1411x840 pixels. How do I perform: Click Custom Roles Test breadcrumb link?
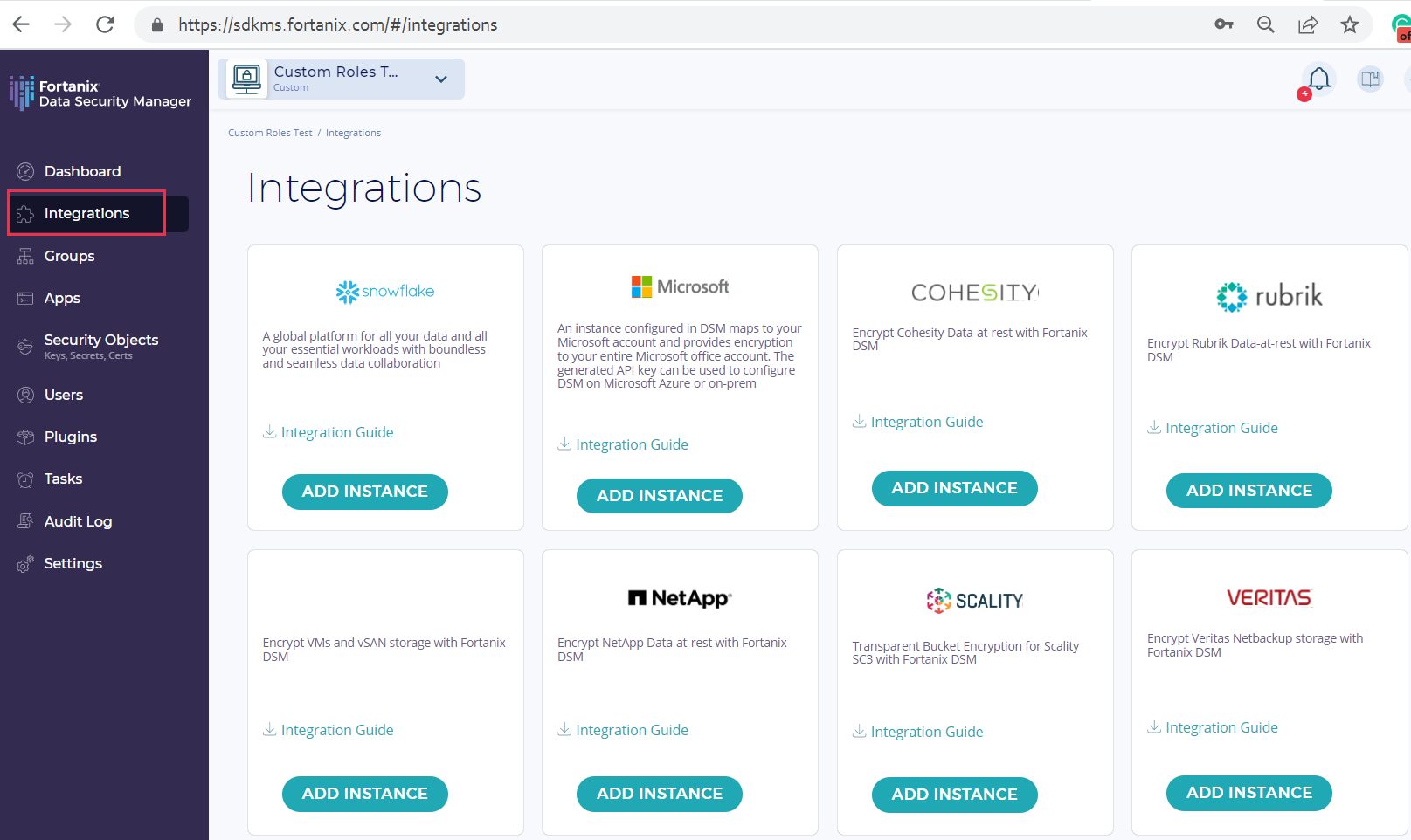pyautogui.click(x=270, y=133)
